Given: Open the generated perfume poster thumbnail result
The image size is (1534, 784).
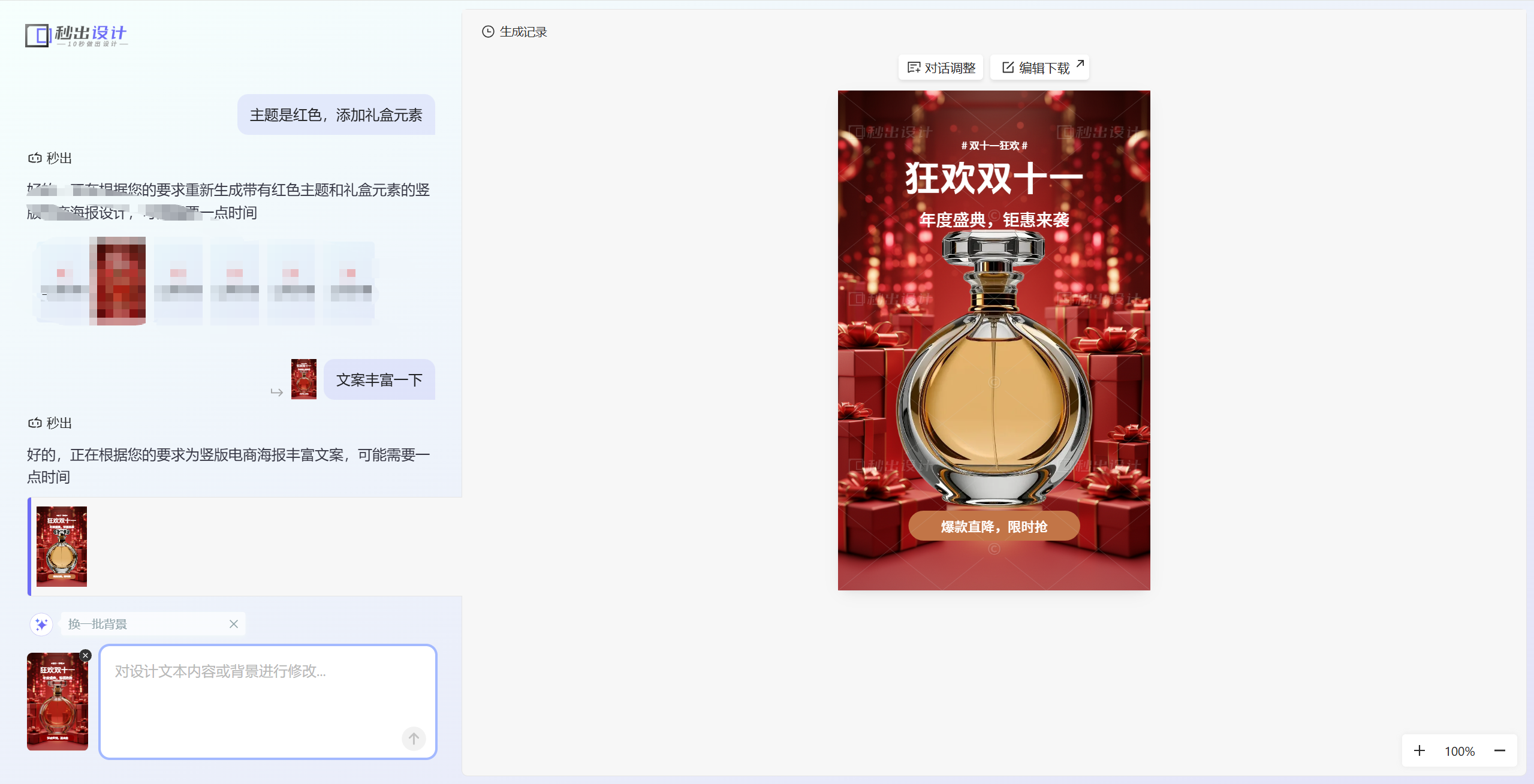Looking at the screenshot, I should point(62,546).
